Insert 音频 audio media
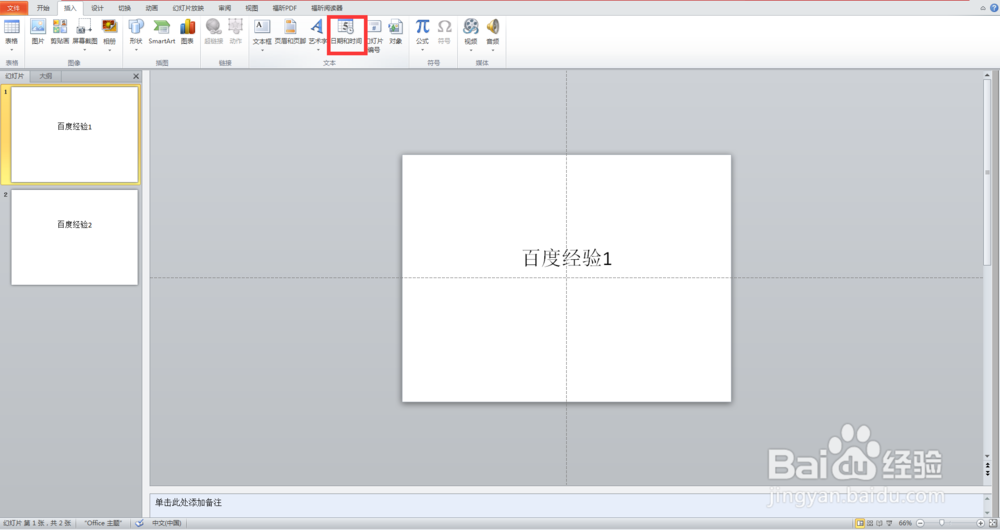This screenshot has width=1000, height=530. point(492,27)
